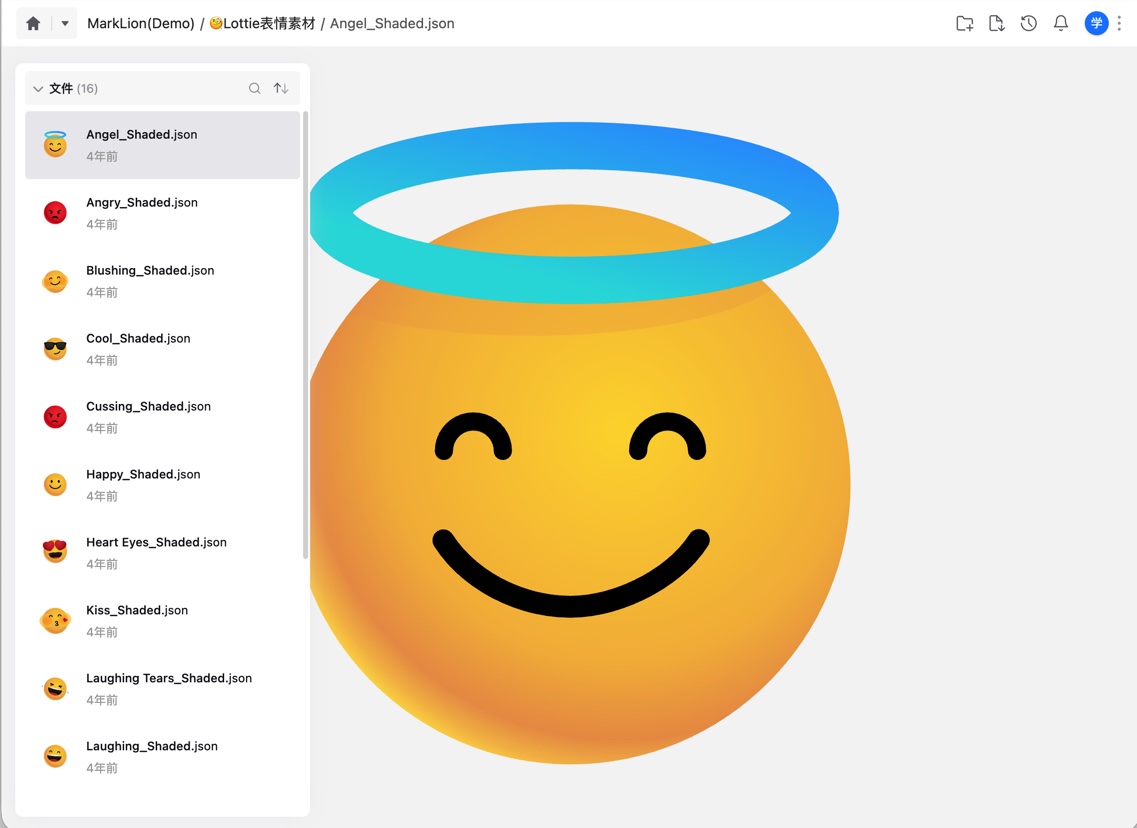Viewport: 1137px width, 828px height.
Task: Open the vertical three-dot more menu
Action: 1120,23
